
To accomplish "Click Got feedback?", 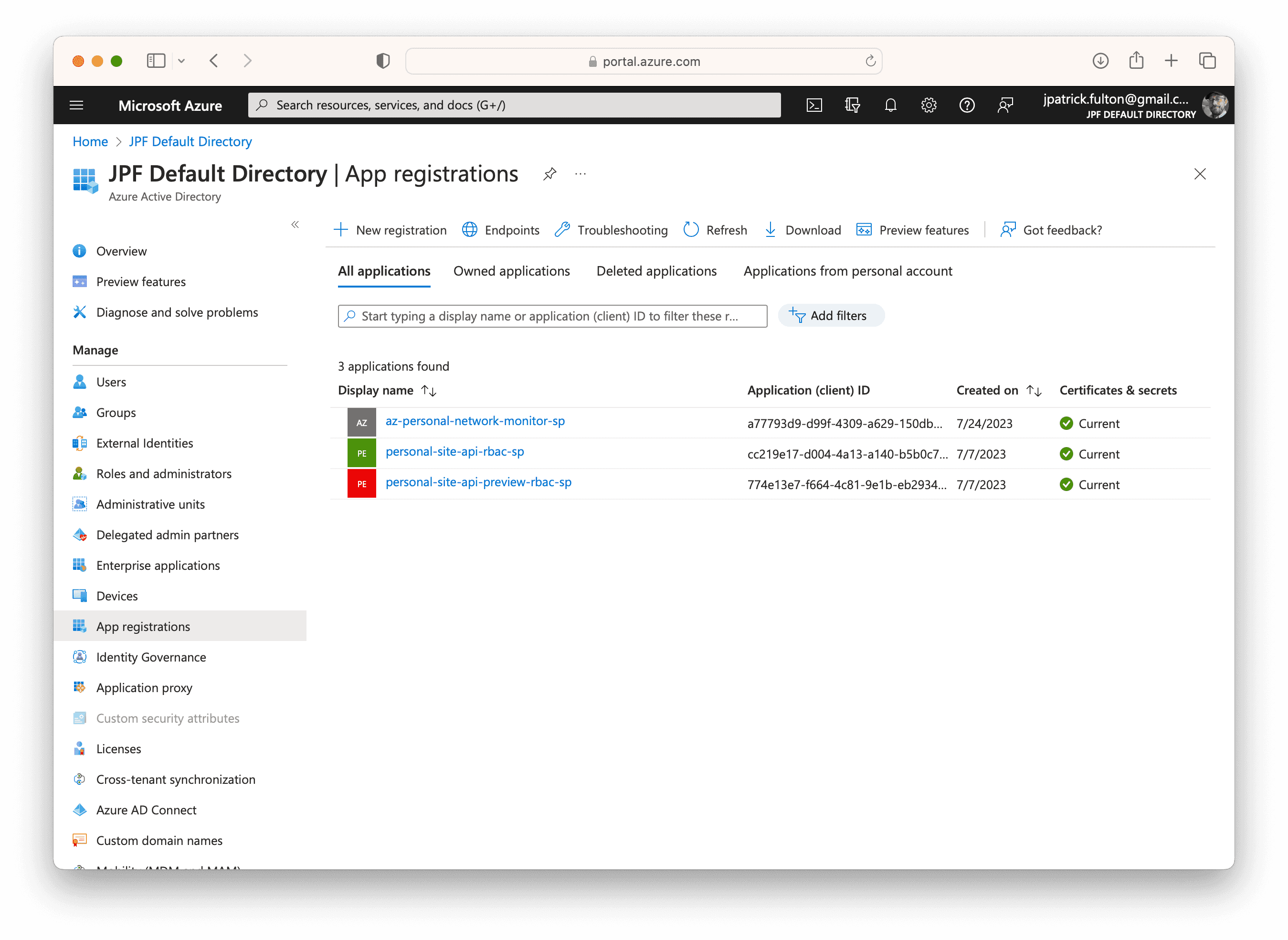I will [x=1051, y=230].
